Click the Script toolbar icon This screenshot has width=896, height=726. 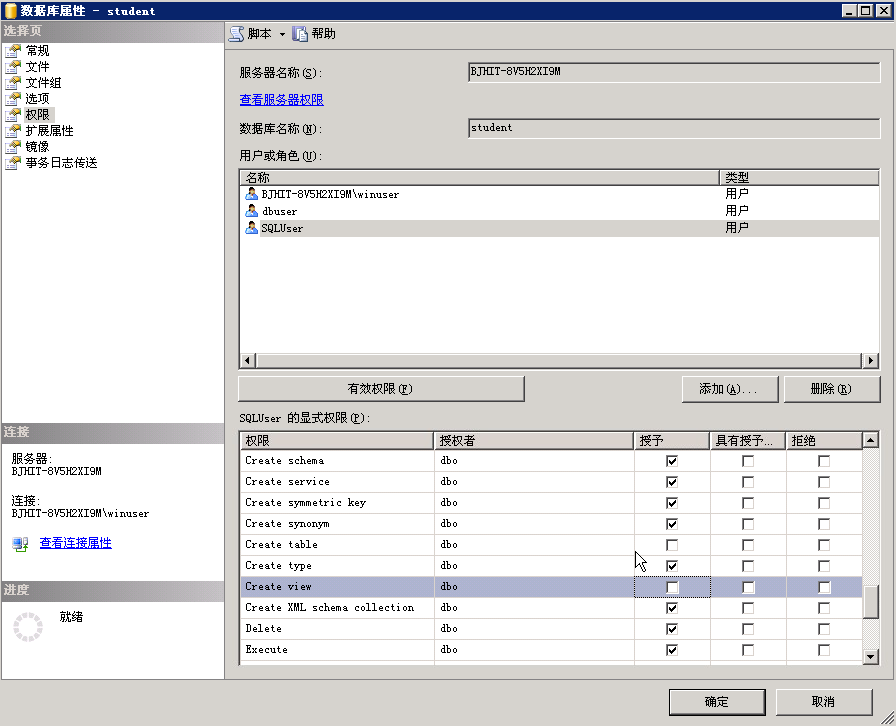point(236,34)
